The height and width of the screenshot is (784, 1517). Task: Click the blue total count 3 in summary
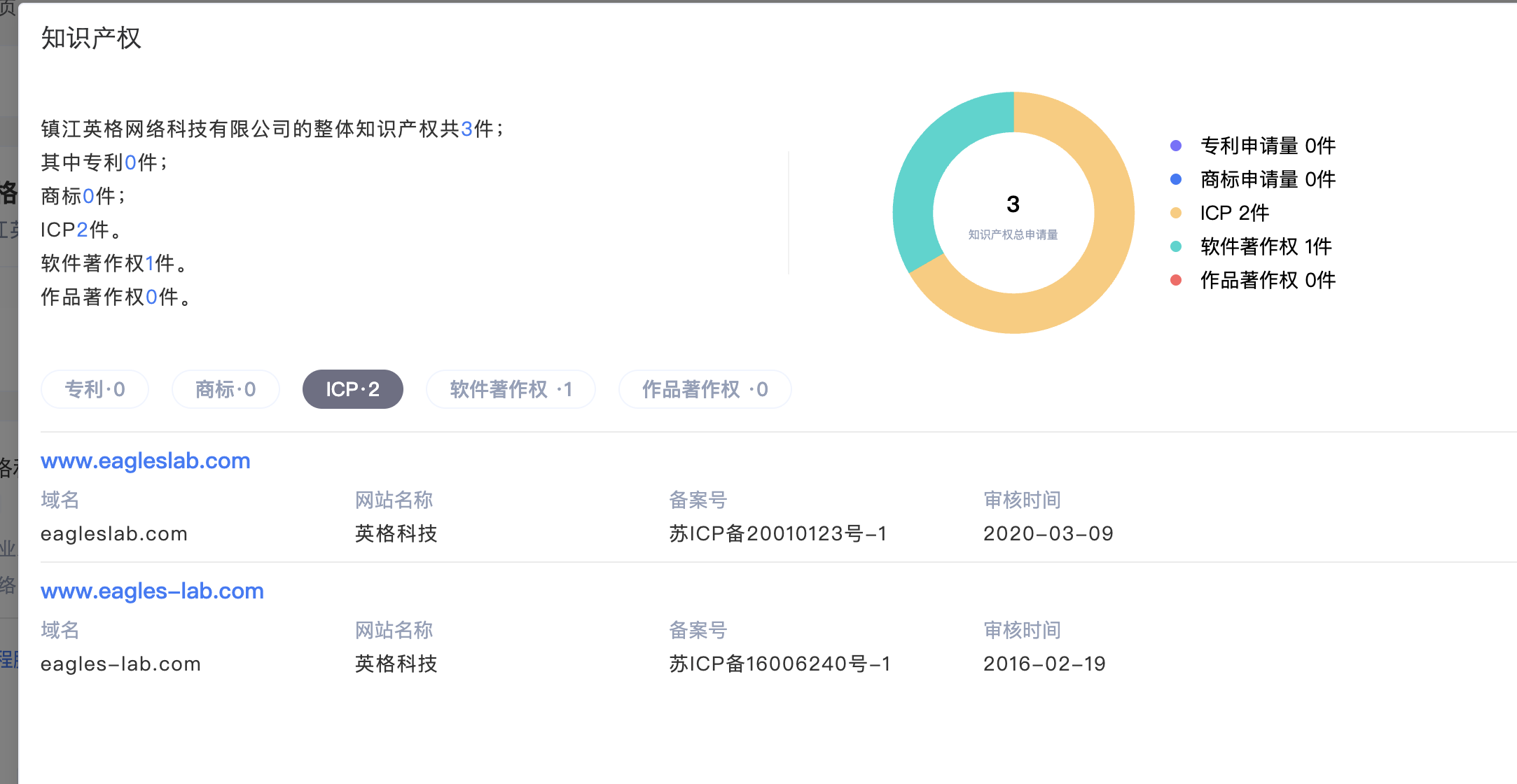[x=466, y=129]
